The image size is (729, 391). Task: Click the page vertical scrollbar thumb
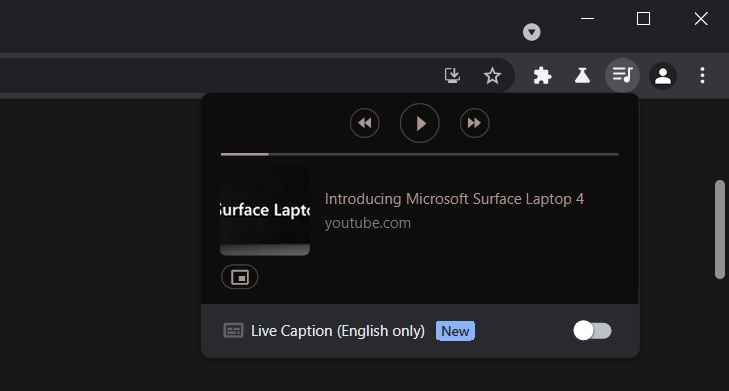[720, 229]
